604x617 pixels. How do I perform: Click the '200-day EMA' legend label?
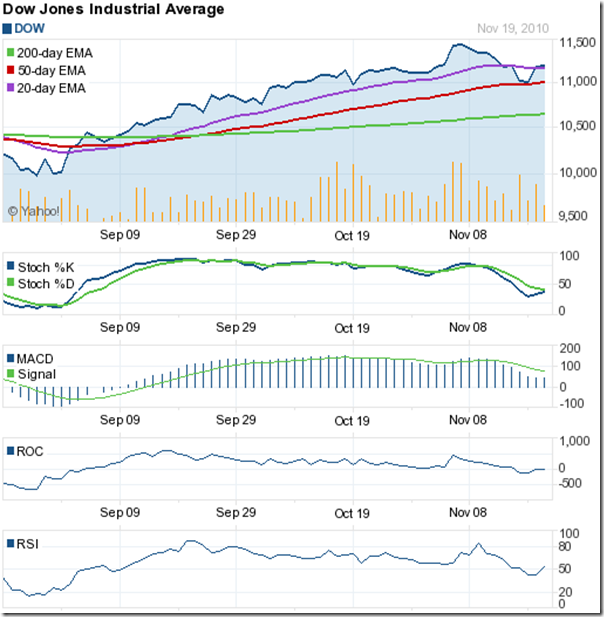(55, 53)
